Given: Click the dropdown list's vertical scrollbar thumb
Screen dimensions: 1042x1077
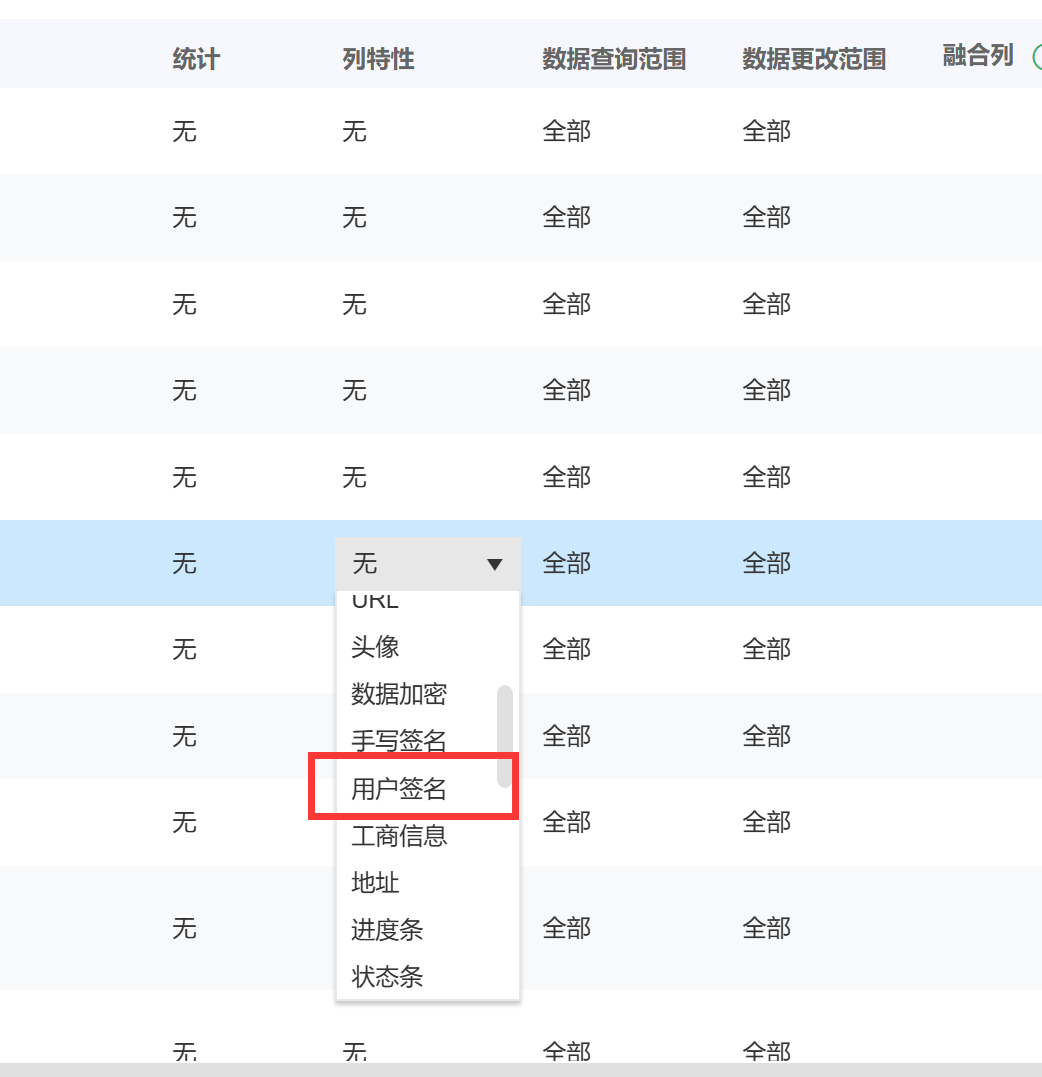Looking at the screenshot, I should pyautogui.click(x=505, y=736).
